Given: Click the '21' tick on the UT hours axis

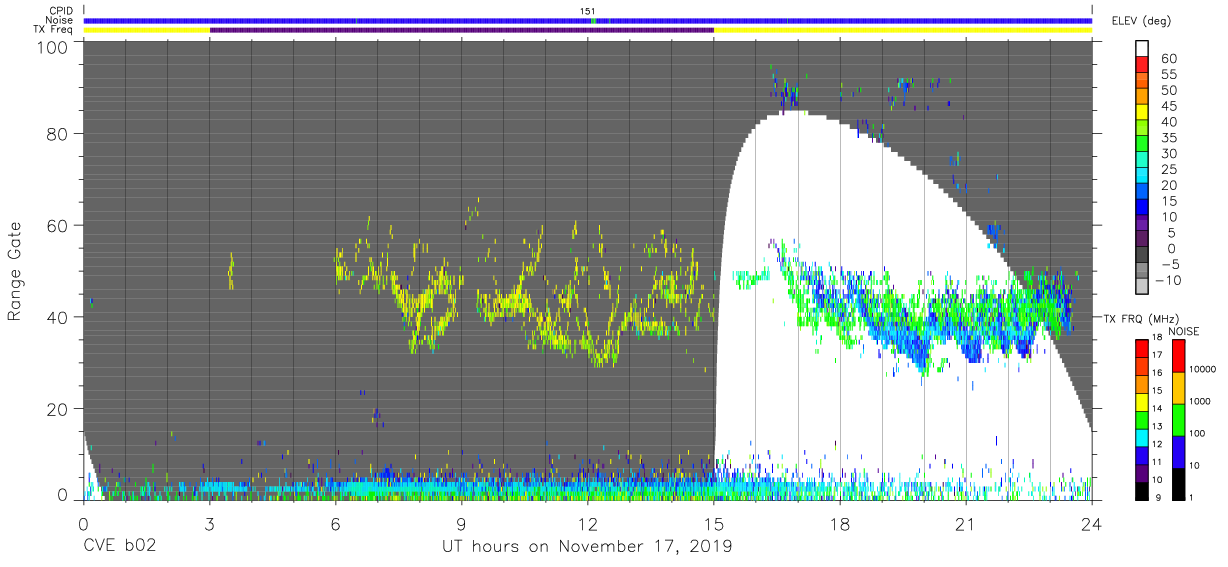Looking at the screenshot, I should (x=966, y=523).
